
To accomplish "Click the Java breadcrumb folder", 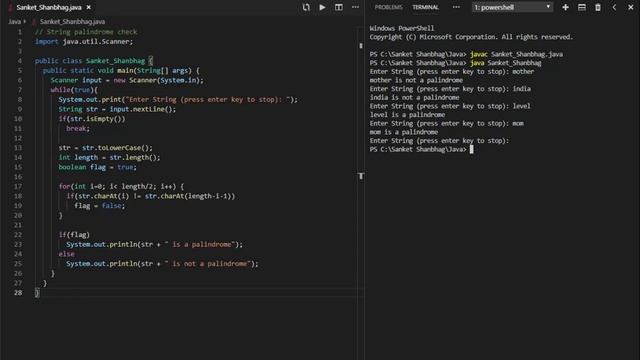I will [14, 22].
